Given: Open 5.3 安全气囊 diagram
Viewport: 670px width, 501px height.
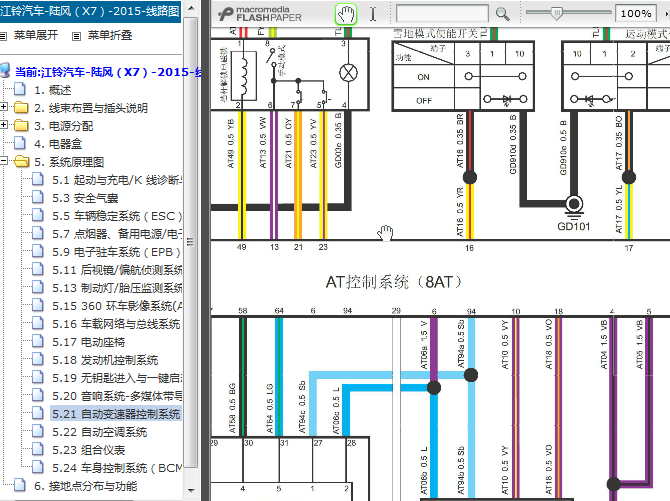Looking at the screenshot, I should tap(85, 198).
